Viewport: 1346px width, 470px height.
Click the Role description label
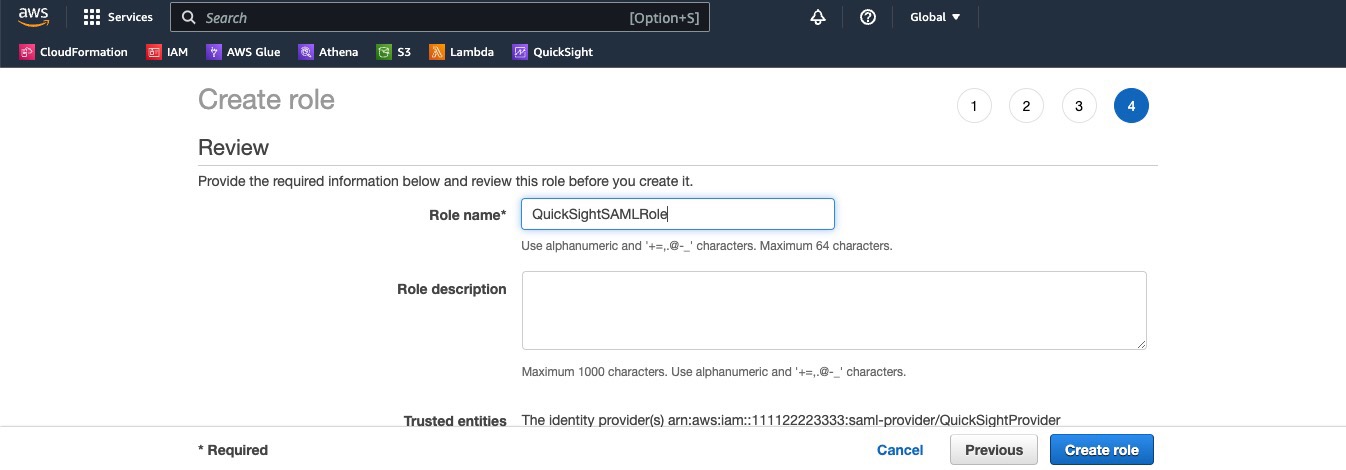452,289
